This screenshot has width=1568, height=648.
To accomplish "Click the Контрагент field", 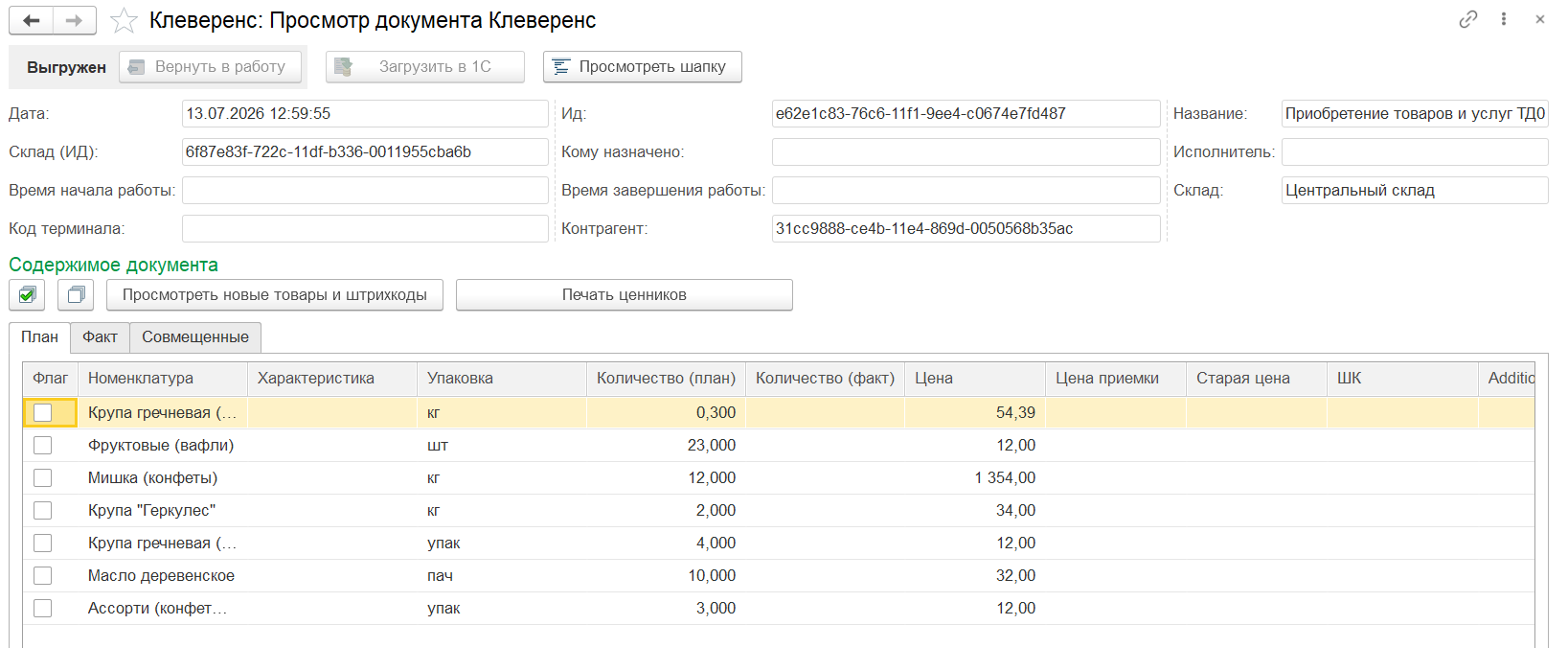I will point(966,229).
